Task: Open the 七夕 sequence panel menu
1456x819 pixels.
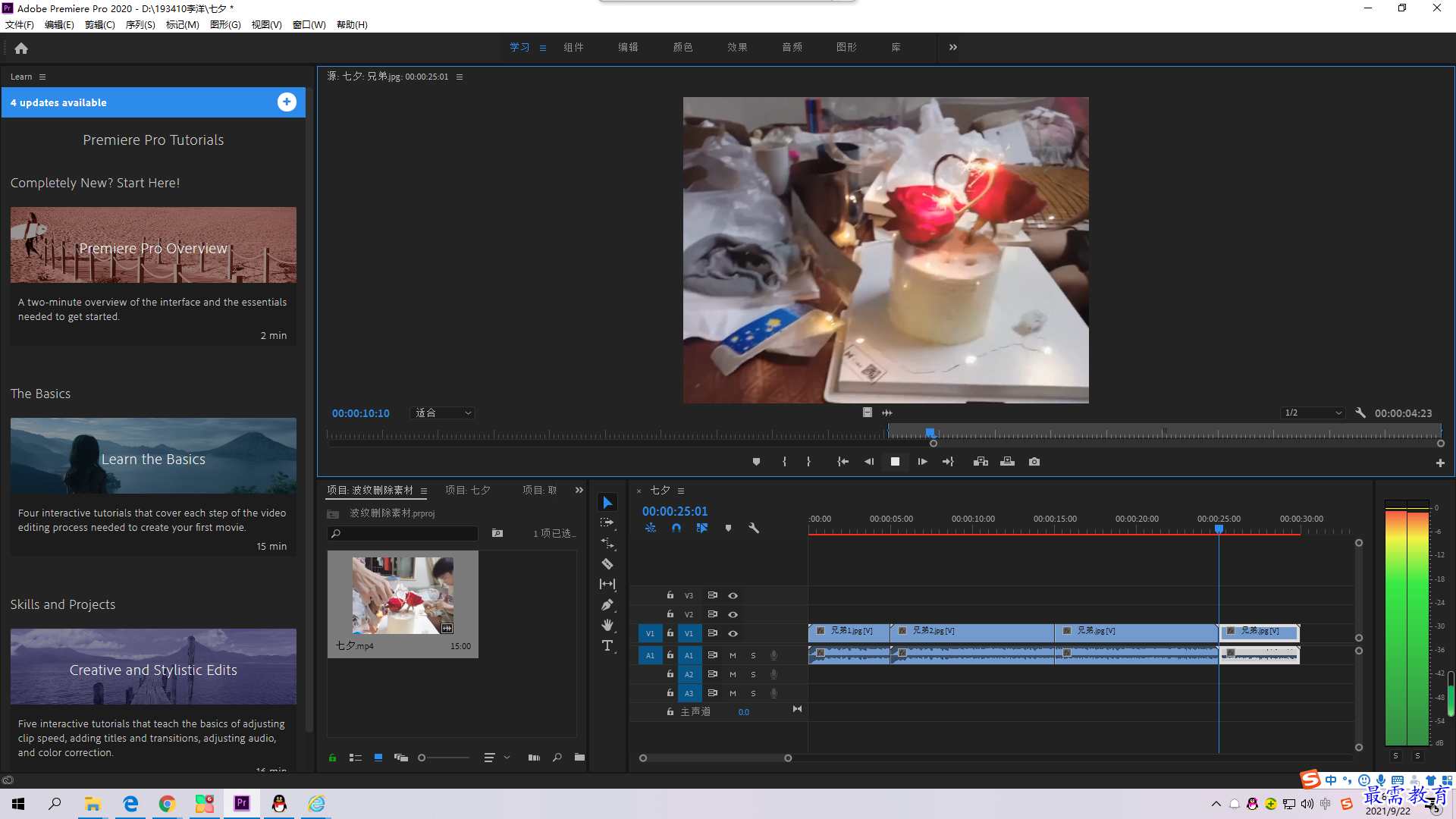Action: [681, 491]
